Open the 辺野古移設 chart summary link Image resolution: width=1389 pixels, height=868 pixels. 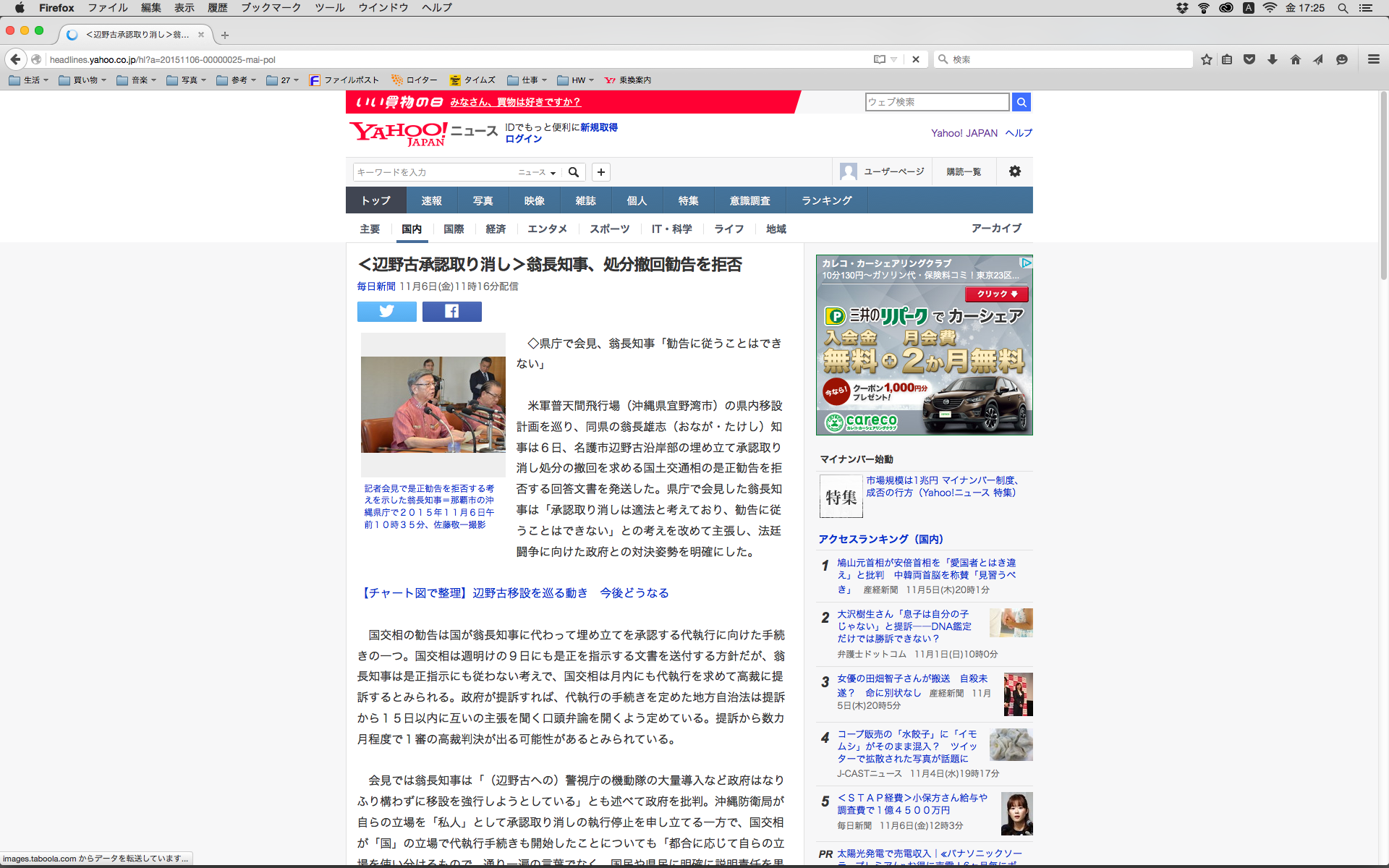pyautogui.click(x=513, y=593)
